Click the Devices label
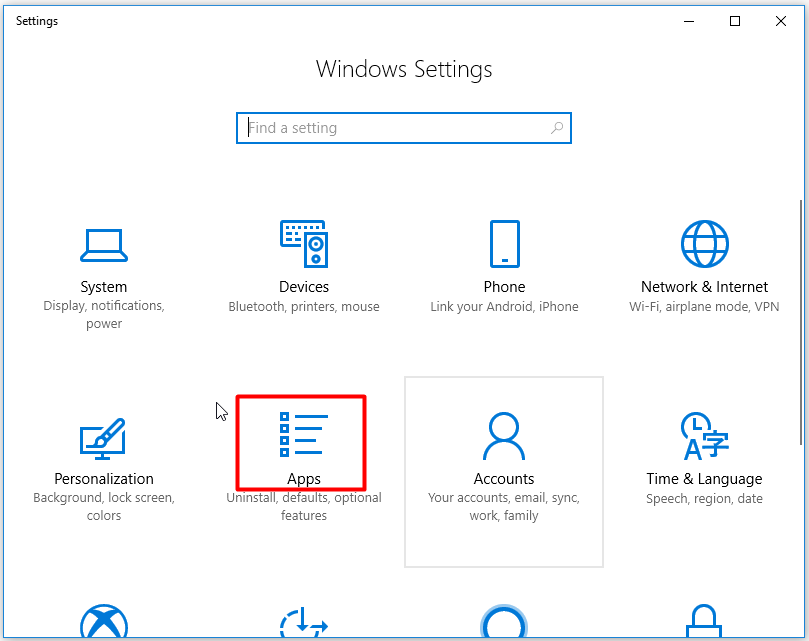The image size is (809, 641). point(304,286)
